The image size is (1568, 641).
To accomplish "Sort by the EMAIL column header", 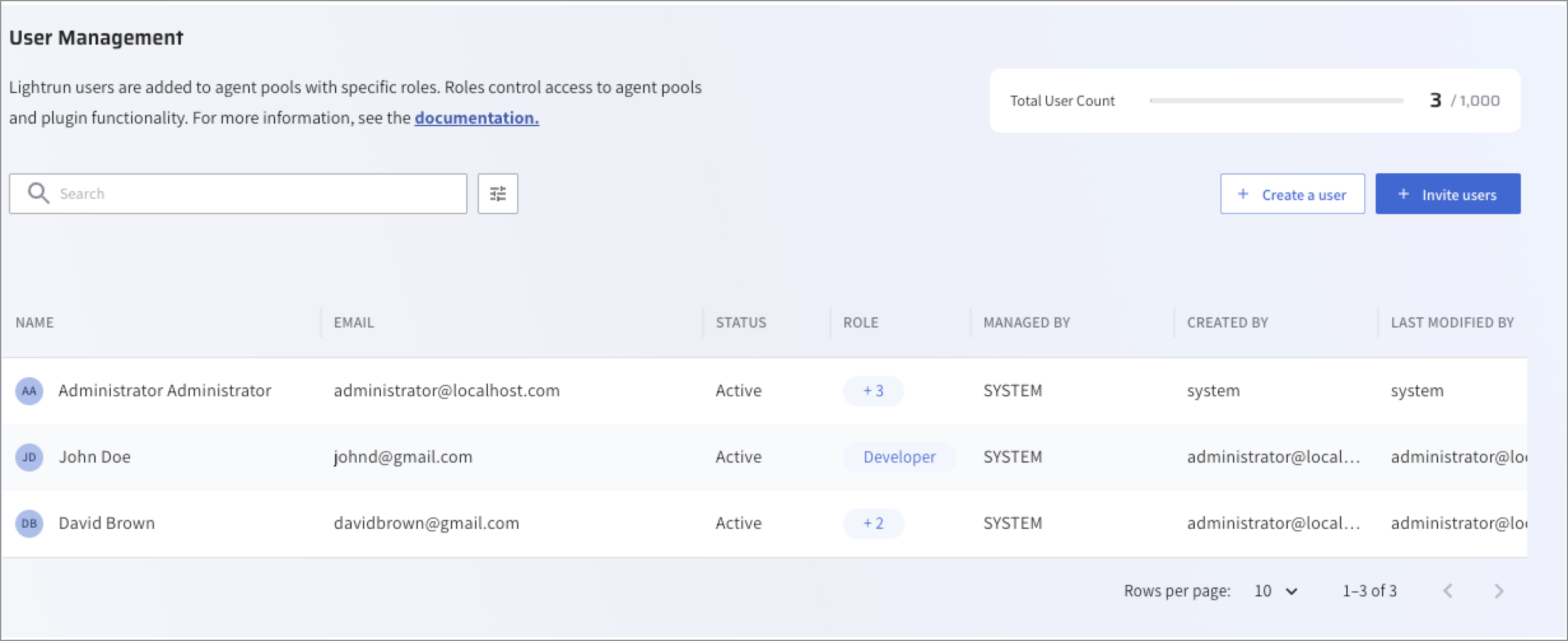I will [354, 322].
